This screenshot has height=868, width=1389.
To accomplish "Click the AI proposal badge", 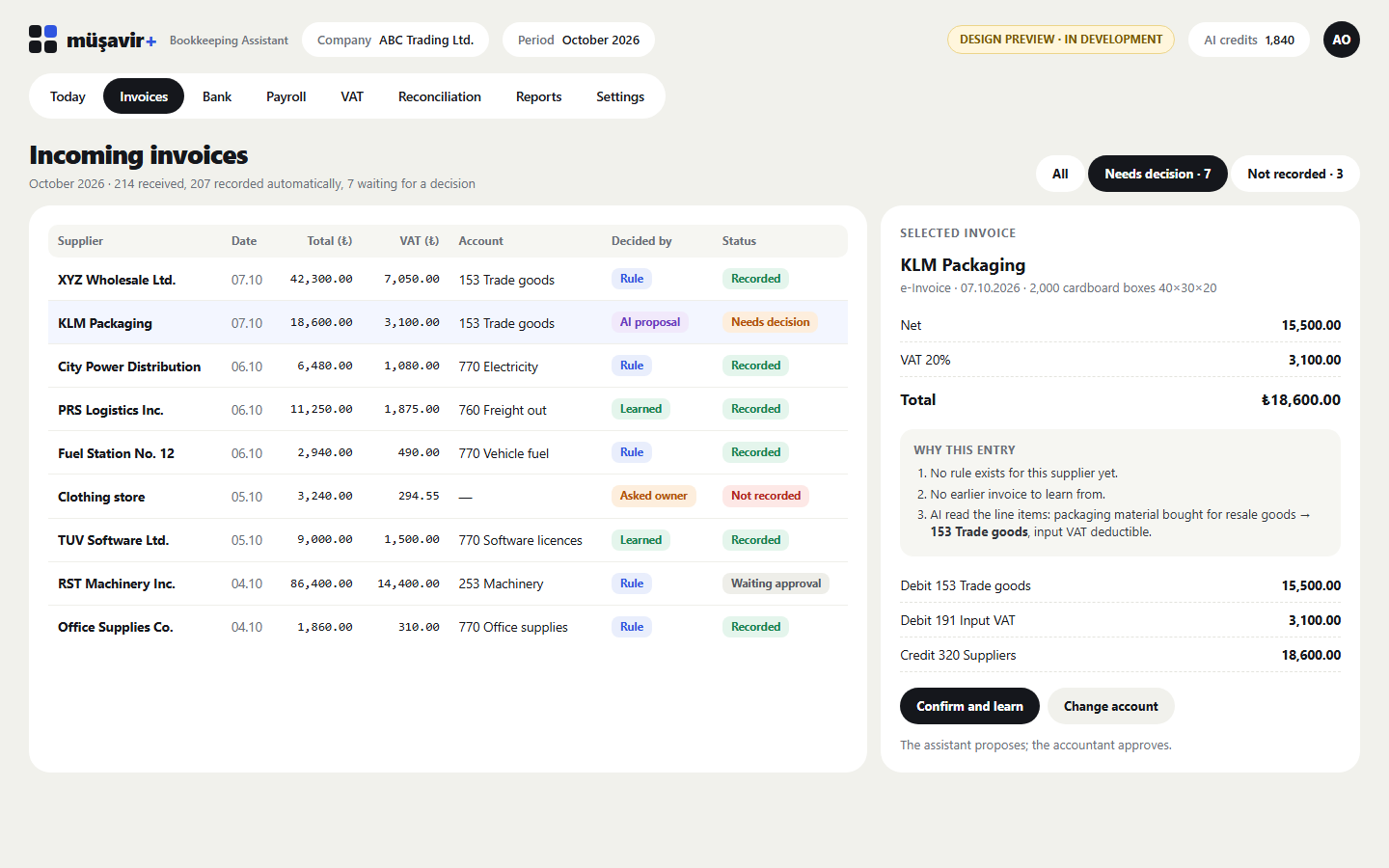I will coord(650,322).
